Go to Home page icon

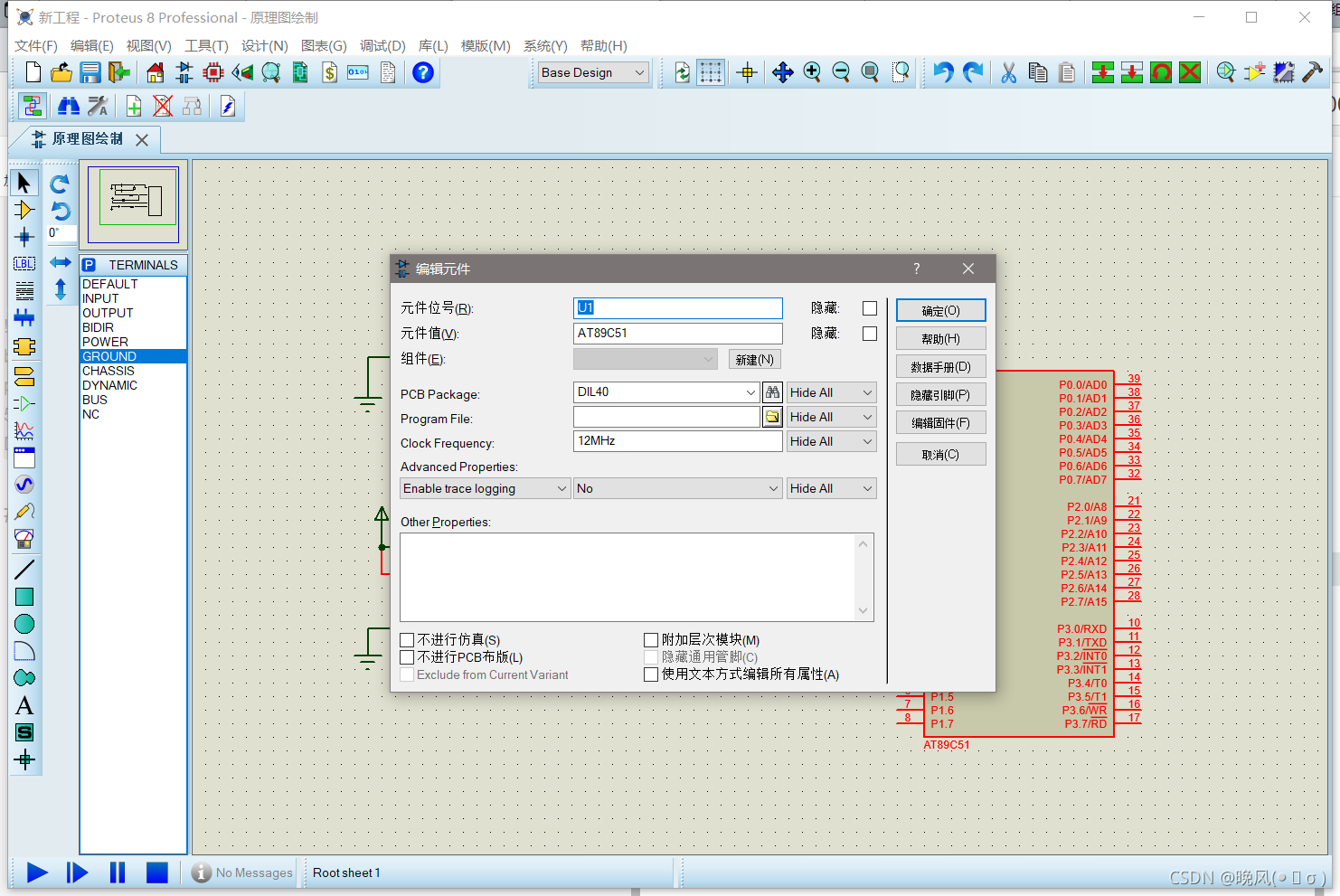pos(156,72)
